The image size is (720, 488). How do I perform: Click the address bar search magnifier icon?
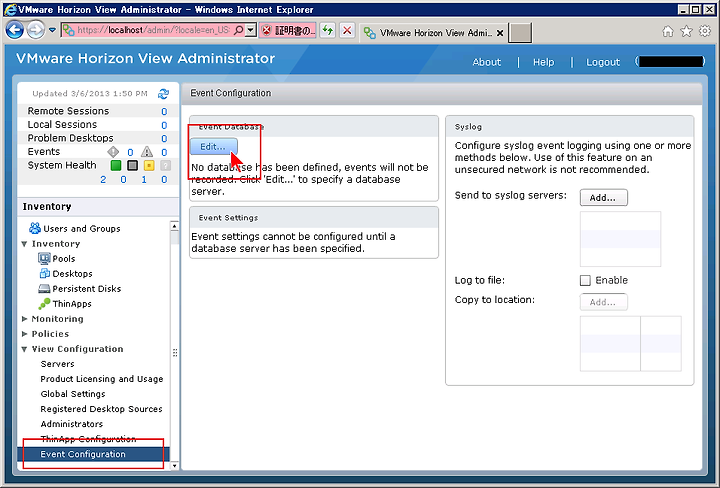point(238,30)
